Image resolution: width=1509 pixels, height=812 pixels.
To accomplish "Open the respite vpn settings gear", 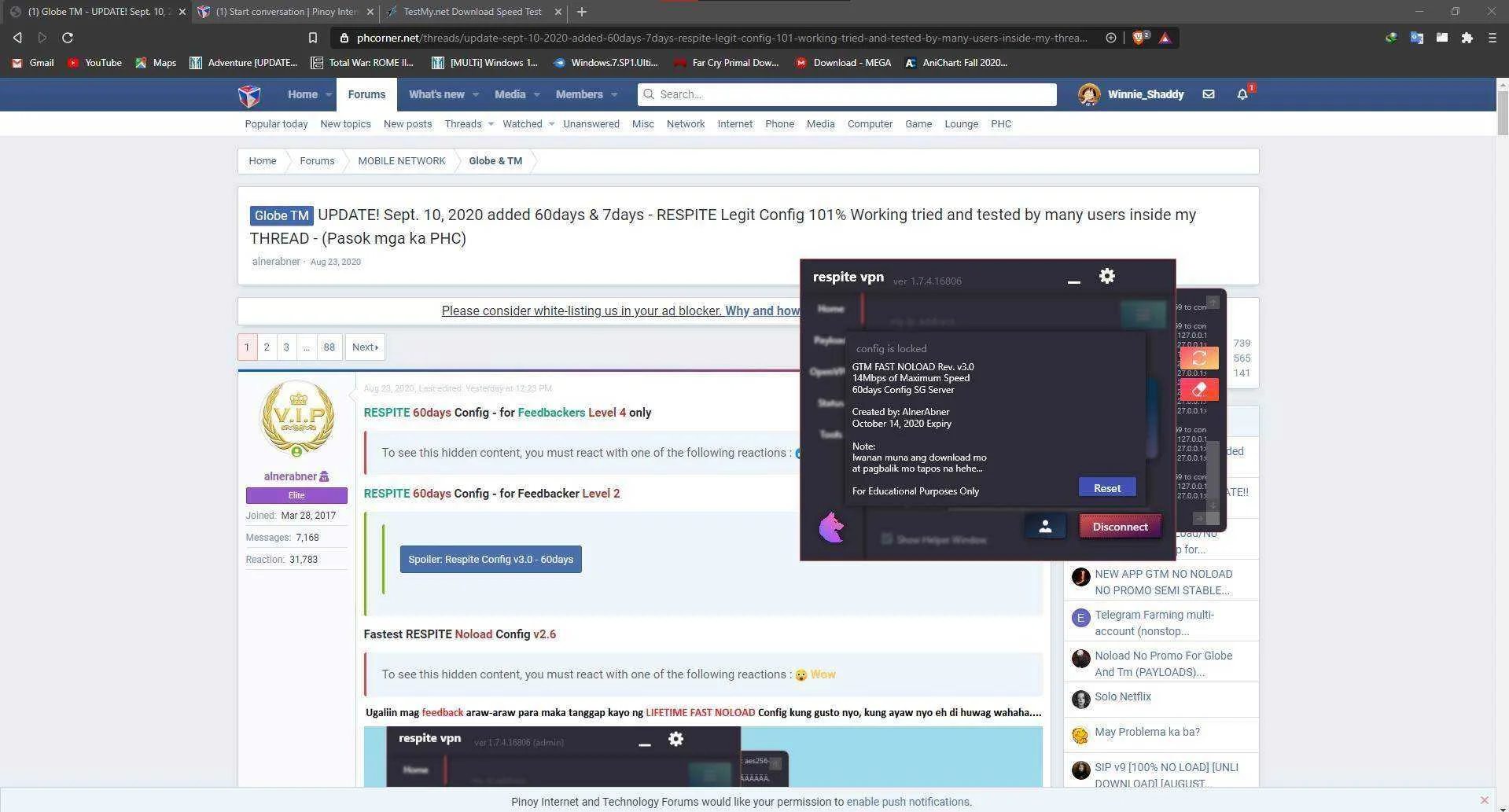I will point(1106,276).
